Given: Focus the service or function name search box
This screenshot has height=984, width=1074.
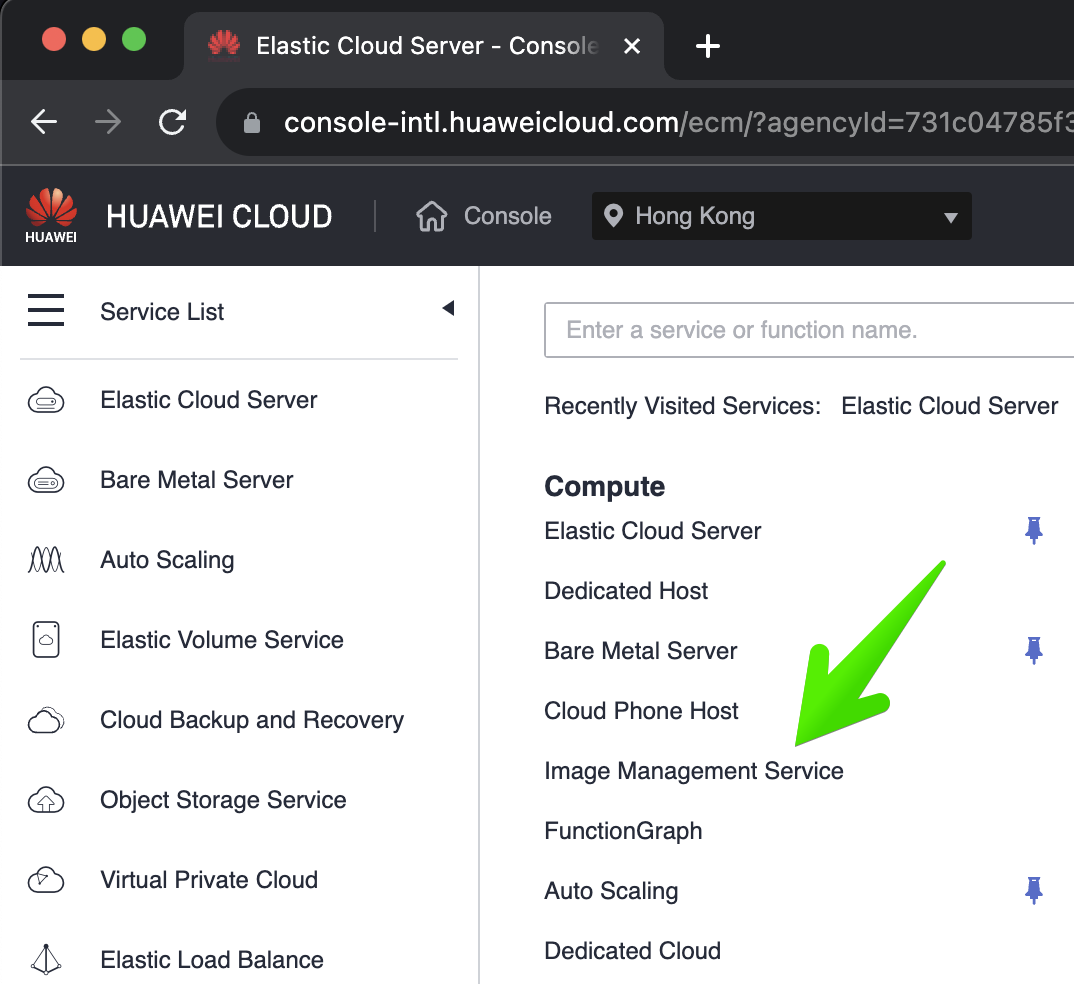Looking at the screenshot, I should [x=809, y=330].
